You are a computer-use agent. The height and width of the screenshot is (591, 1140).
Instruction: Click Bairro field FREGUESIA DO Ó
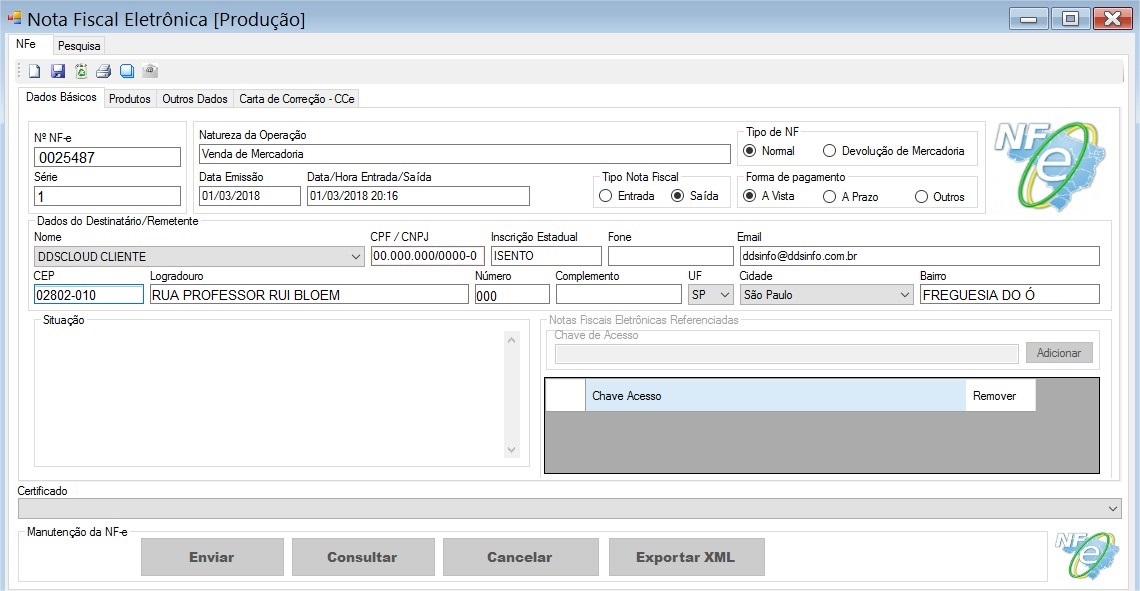[1010, 294]
